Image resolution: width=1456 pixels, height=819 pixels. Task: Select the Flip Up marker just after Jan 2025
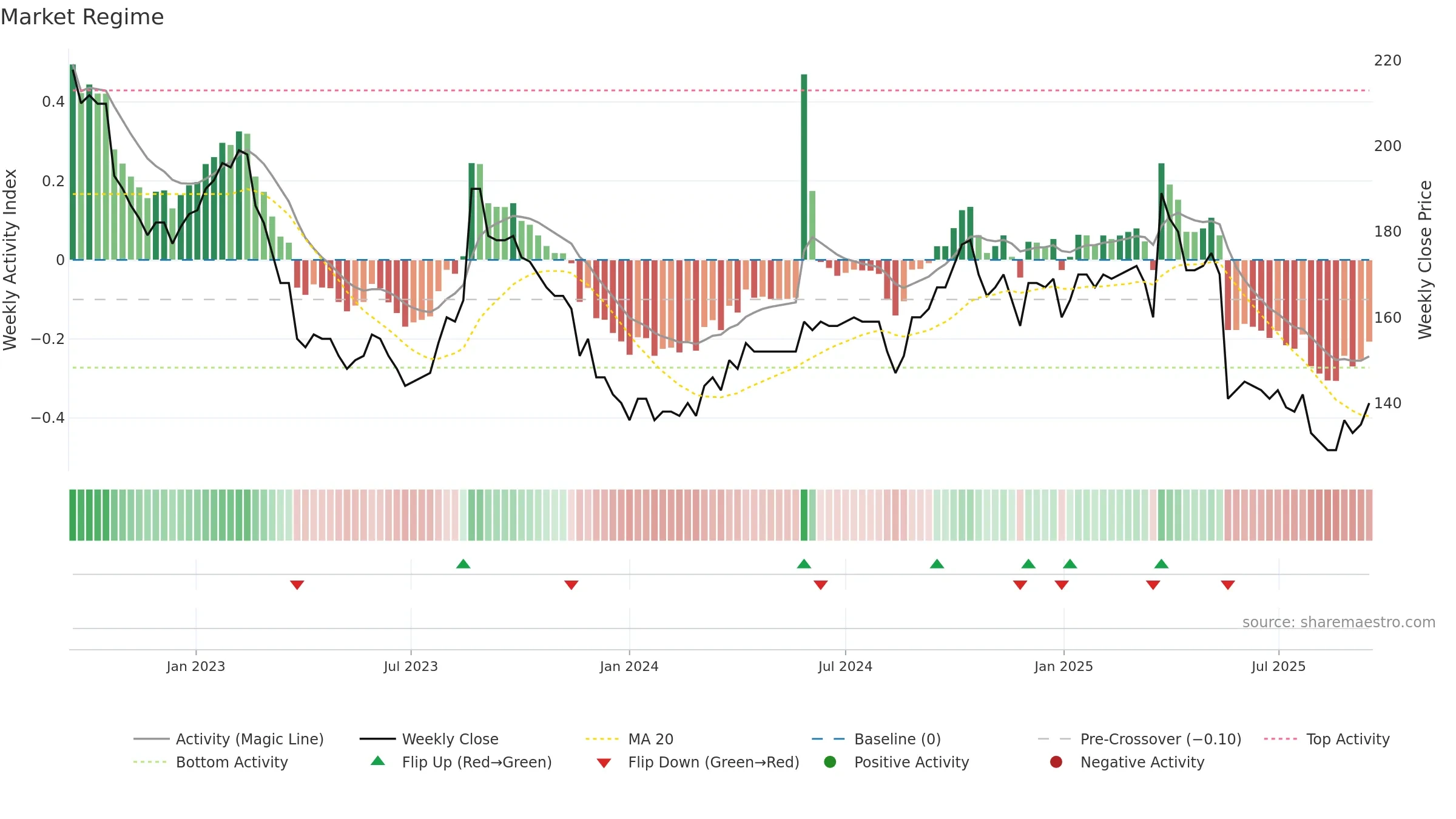[1070, 564]
